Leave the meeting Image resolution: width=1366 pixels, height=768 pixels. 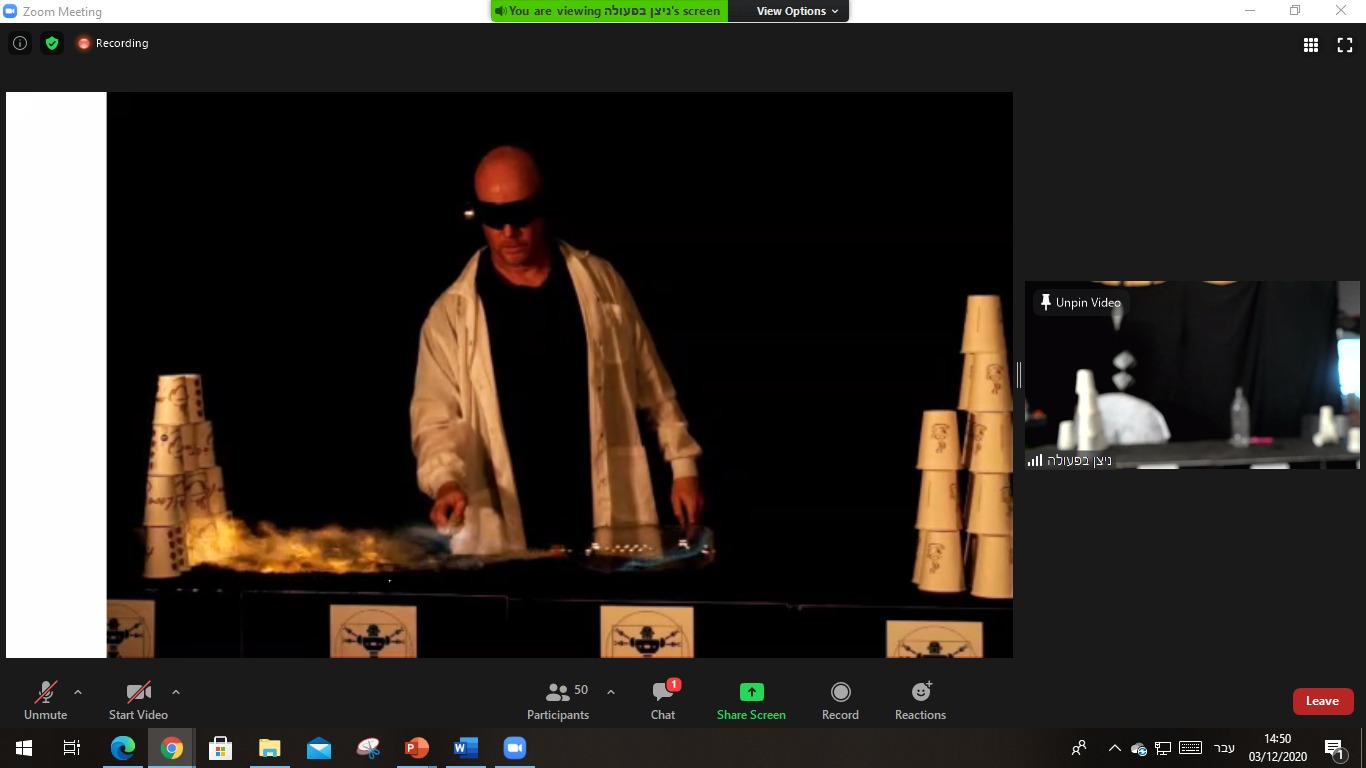pyautogui.click(x=1322, y=701)
